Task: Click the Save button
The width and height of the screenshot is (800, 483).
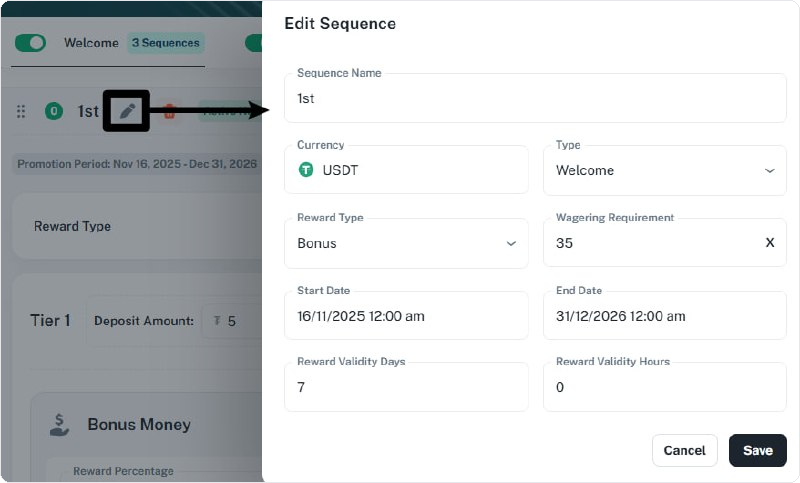Action: (x=758, y=450)
